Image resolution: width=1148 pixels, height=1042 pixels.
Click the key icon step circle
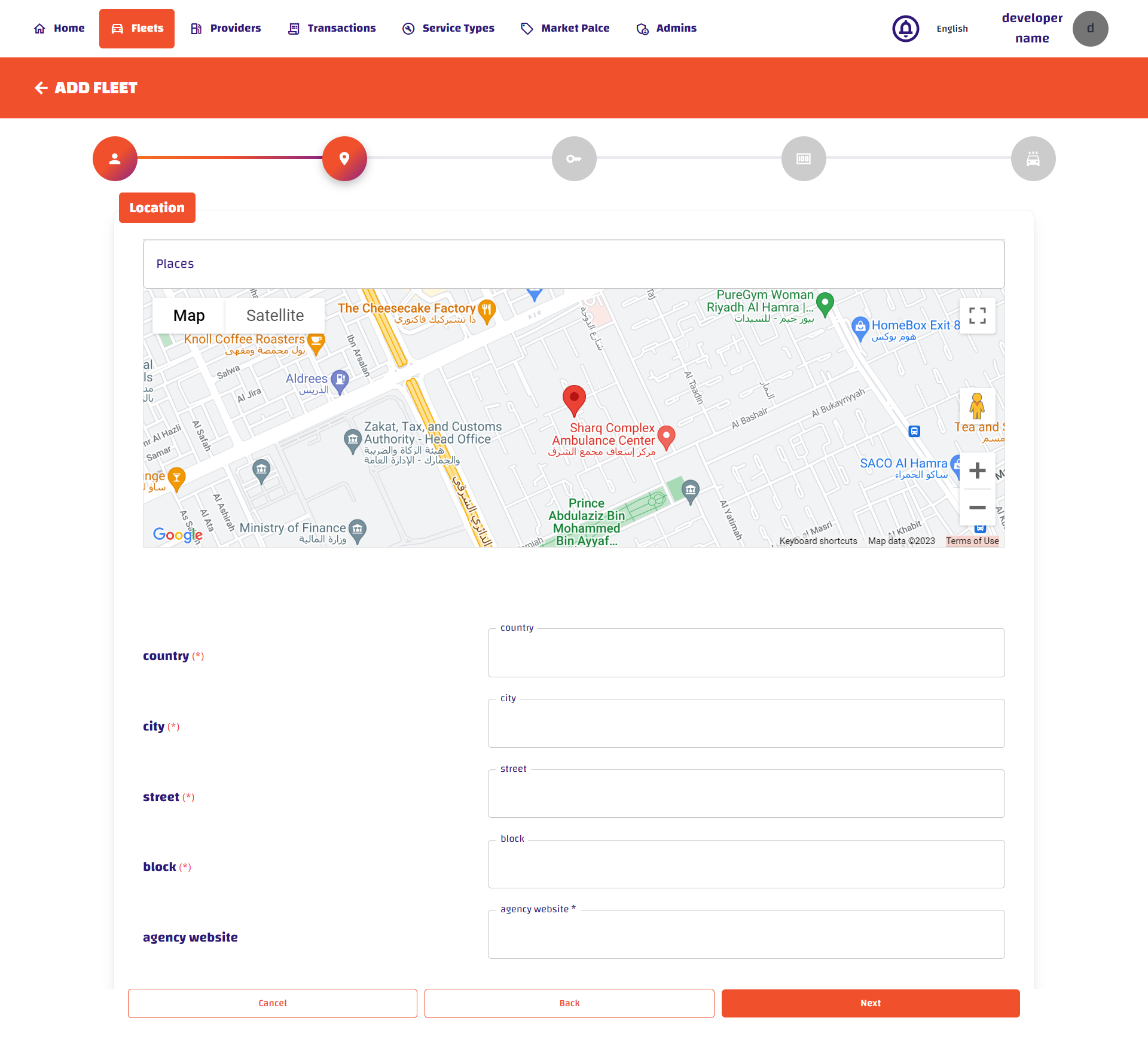click(574, 159)
